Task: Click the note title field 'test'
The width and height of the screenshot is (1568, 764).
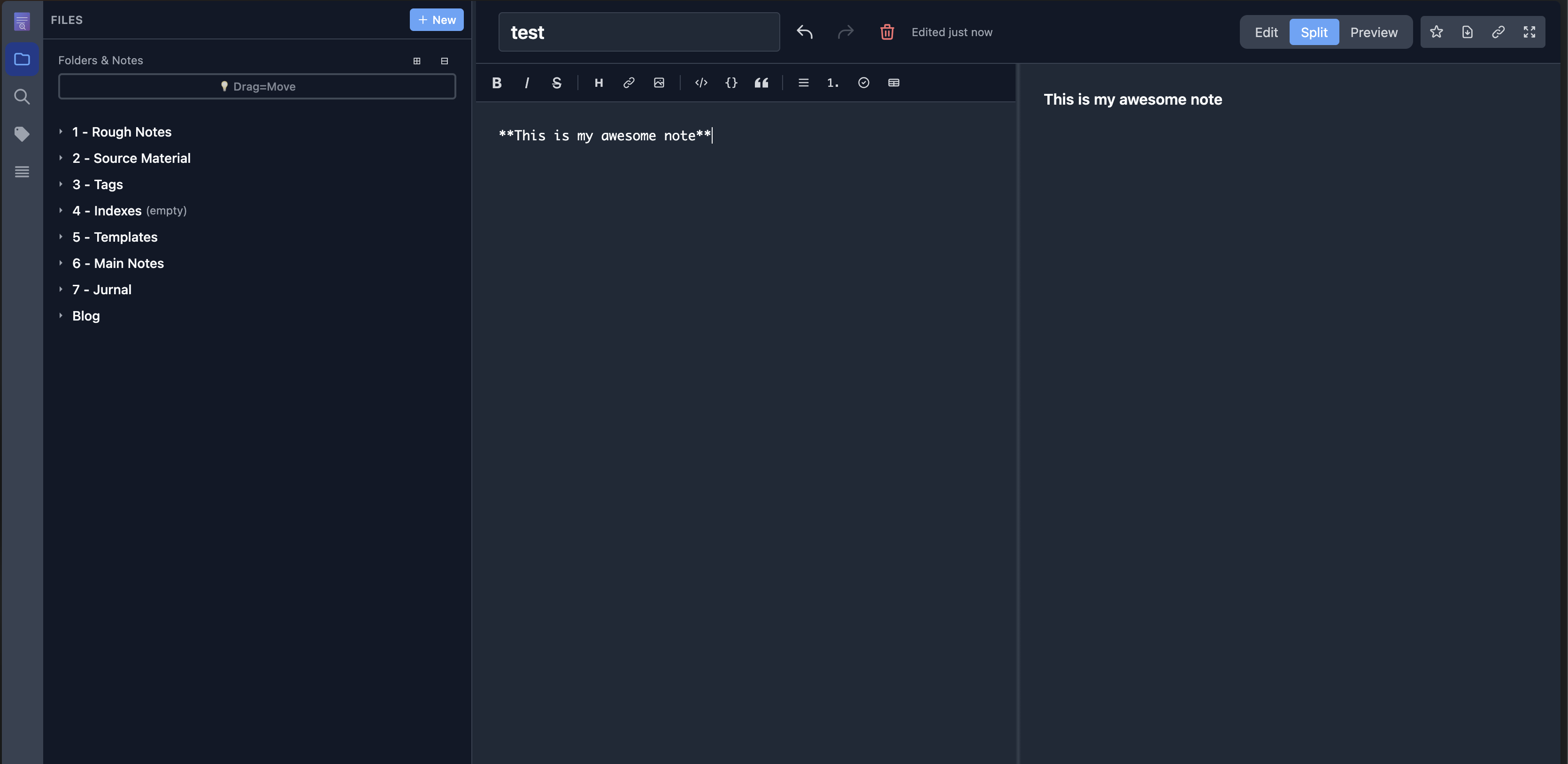Action: [638, 32]
